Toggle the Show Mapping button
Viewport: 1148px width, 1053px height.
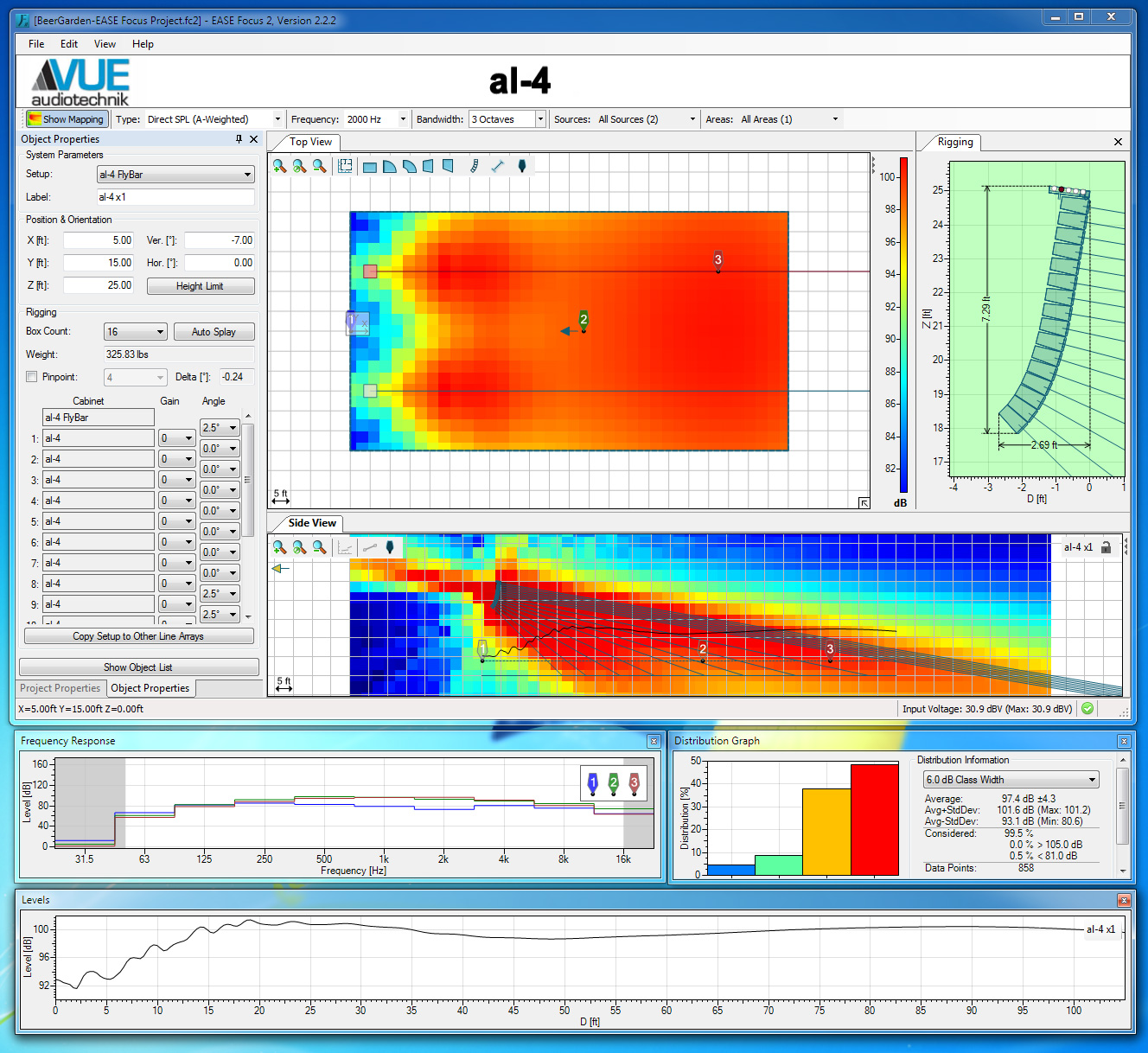coord(66,119)
